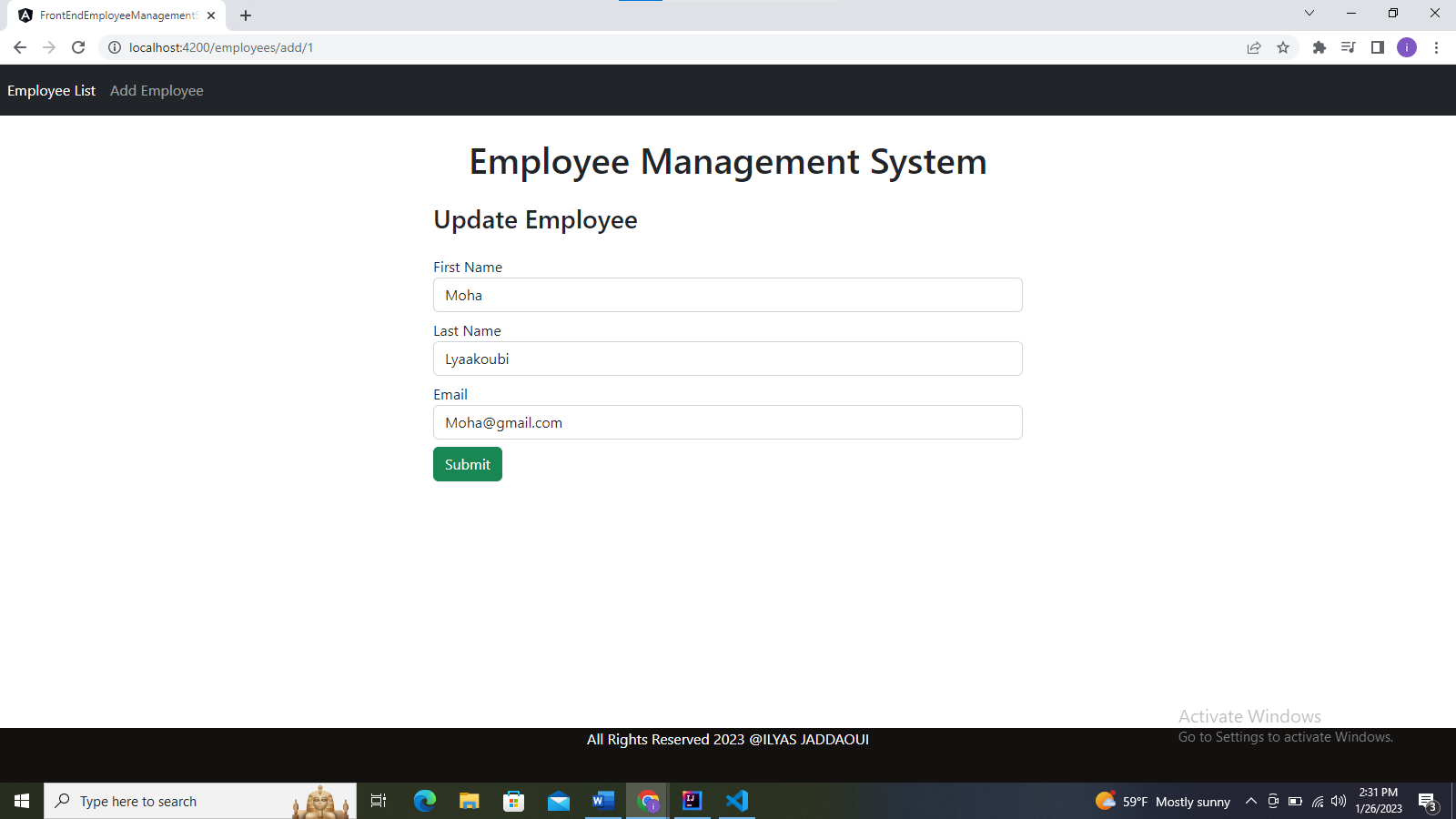
Task: Open IntelliJ IDEA from the taskbar
Action: 692,801
